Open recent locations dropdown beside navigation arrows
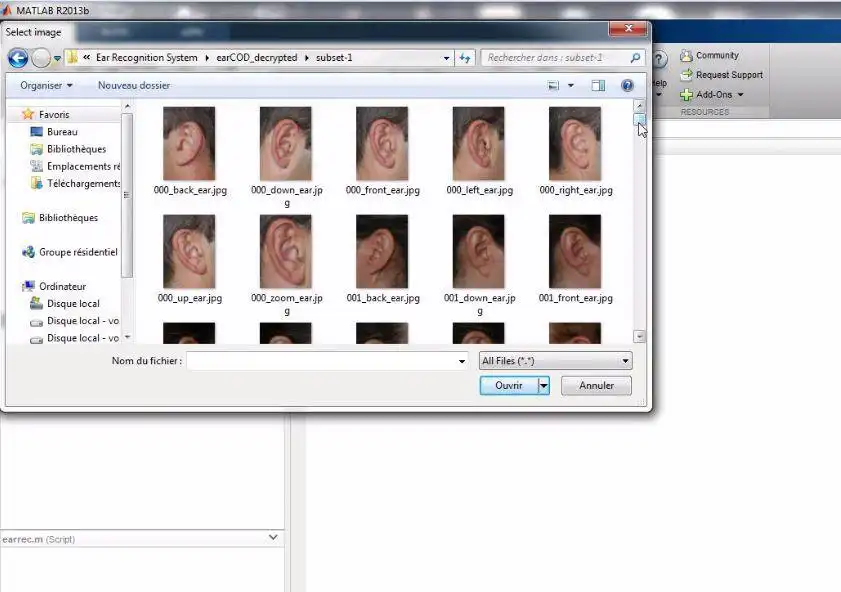This screenshot has height=592, width=841. (x=57, y=58)
